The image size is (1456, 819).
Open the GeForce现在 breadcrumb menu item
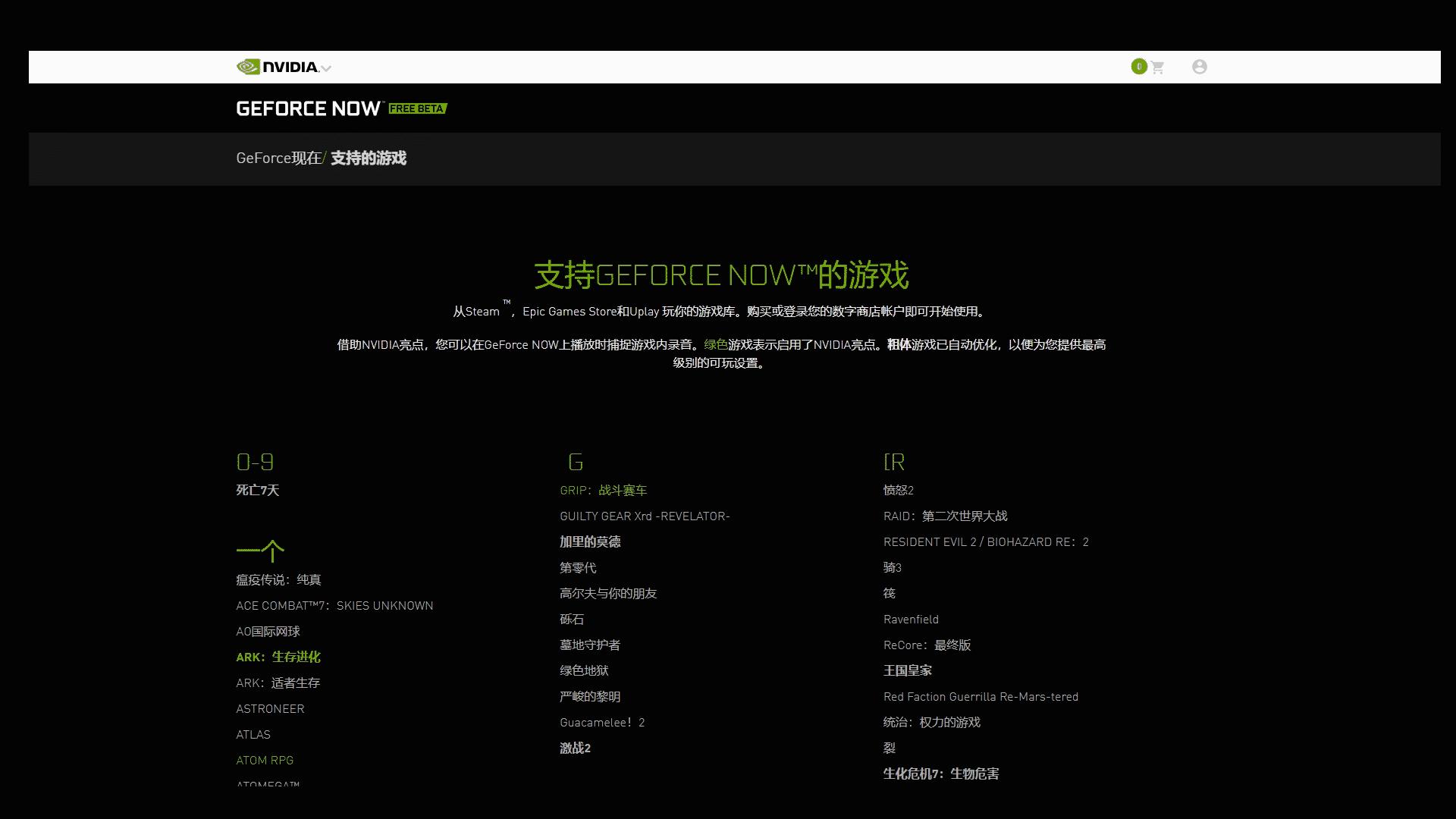click(x=277, y=158)
